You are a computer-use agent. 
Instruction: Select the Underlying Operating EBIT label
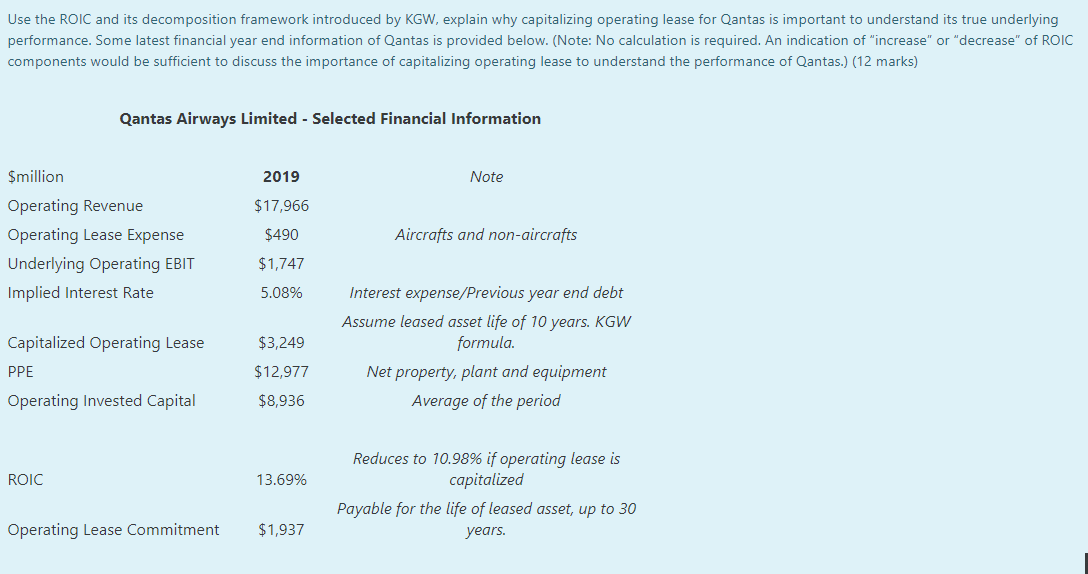click(101, 264)
